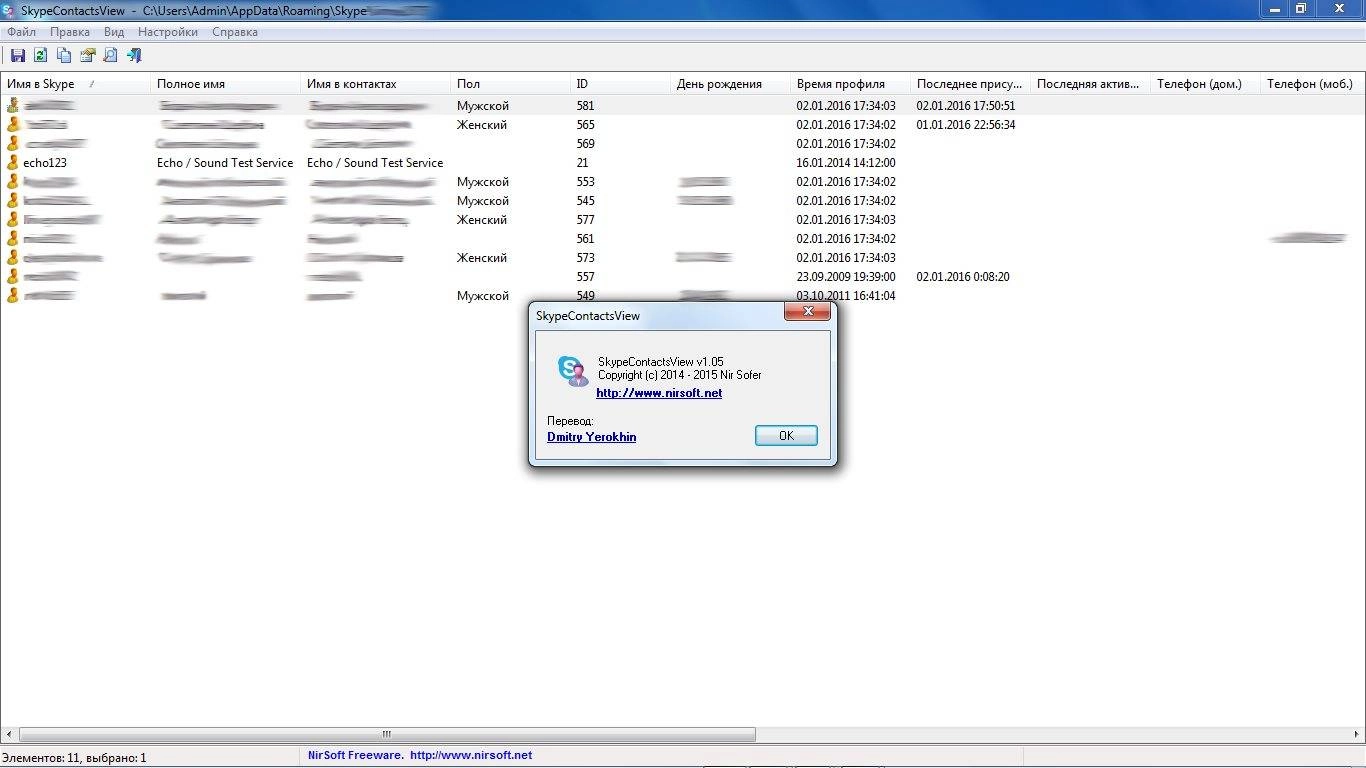Screen dimensions: 1366x768
Task: Click the Find magnifier toolbar icon
Action: tap(111, 56)
